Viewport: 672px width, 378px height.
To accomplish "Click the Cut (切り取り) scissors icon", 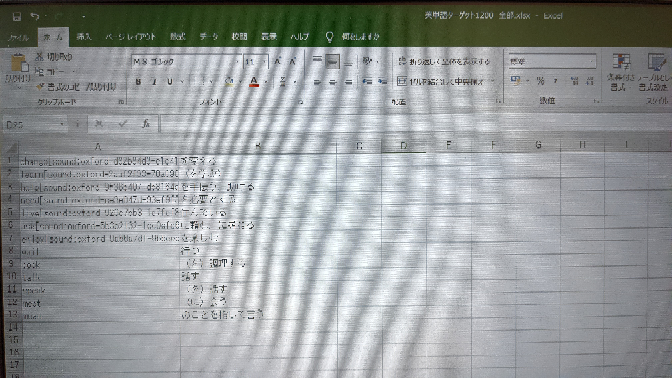I will 39,57.
